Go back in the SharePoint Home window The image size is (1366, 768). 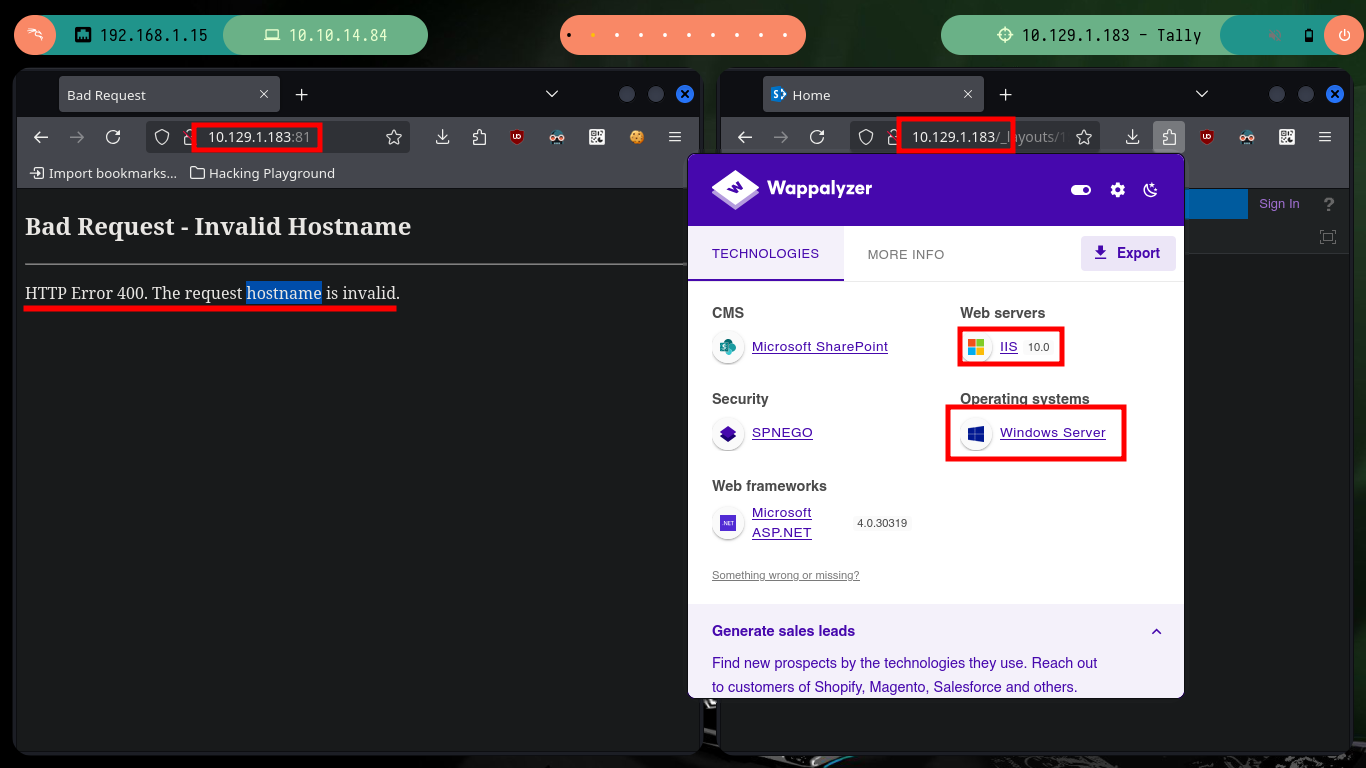click(744, 137)
